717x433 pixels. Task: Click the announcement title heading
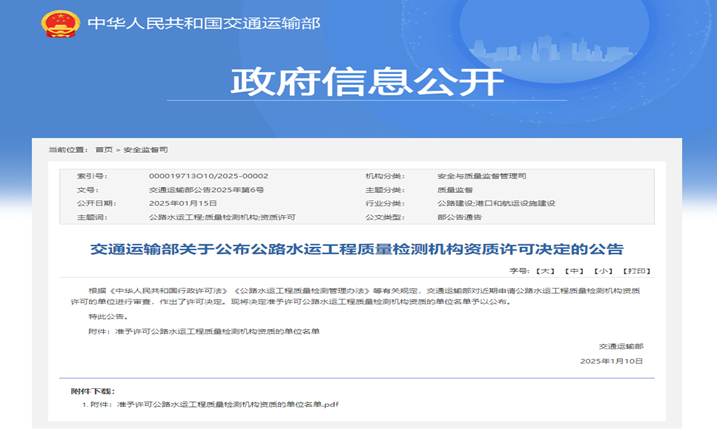tap(357, 249)
